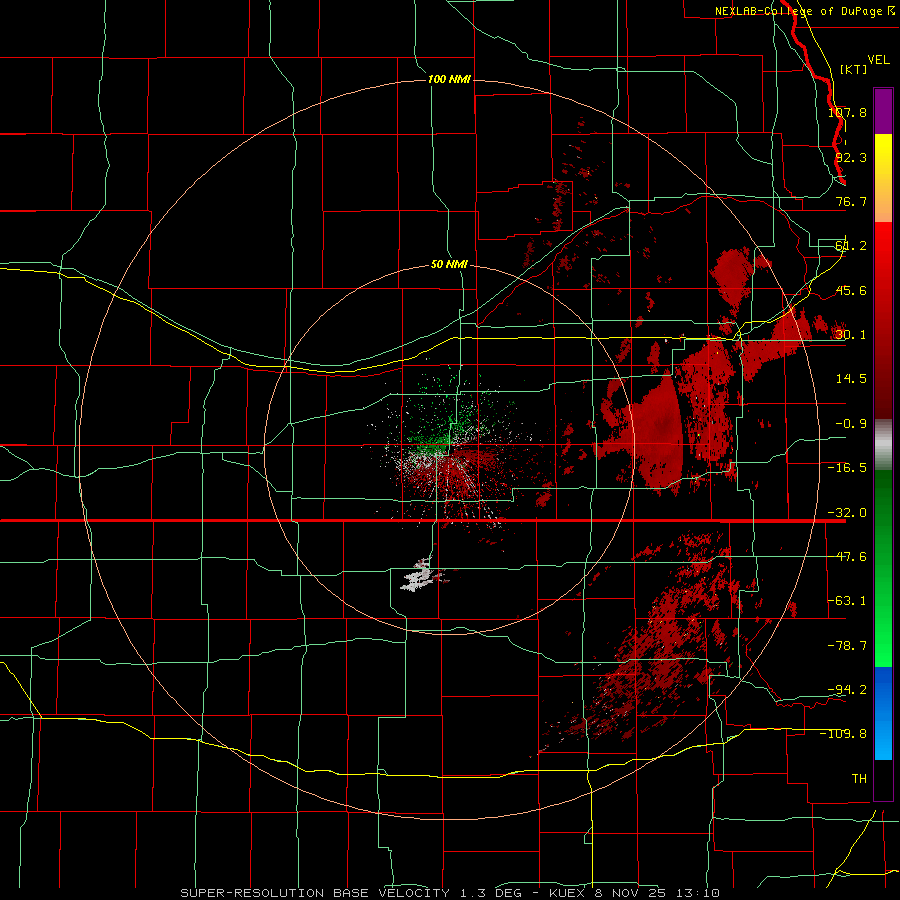Click the -47.6 velocity scale value
Viewport: 900px width, 900px height.
[847, 557]
